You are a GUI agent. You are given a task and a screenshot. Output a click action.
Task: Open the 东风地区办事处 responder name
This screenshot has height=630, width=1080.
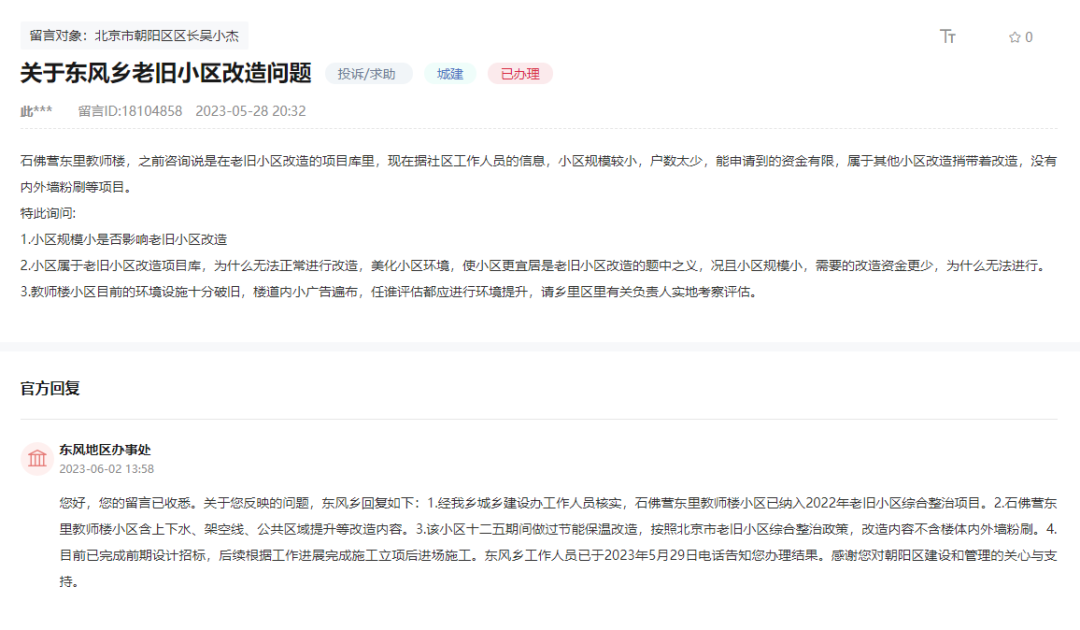[105, 450]
